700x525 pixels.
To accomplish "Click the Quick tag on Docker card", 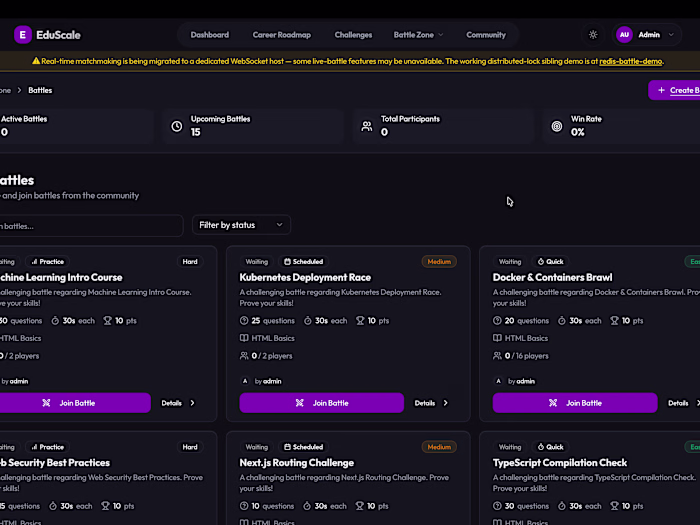I will 550,262.
